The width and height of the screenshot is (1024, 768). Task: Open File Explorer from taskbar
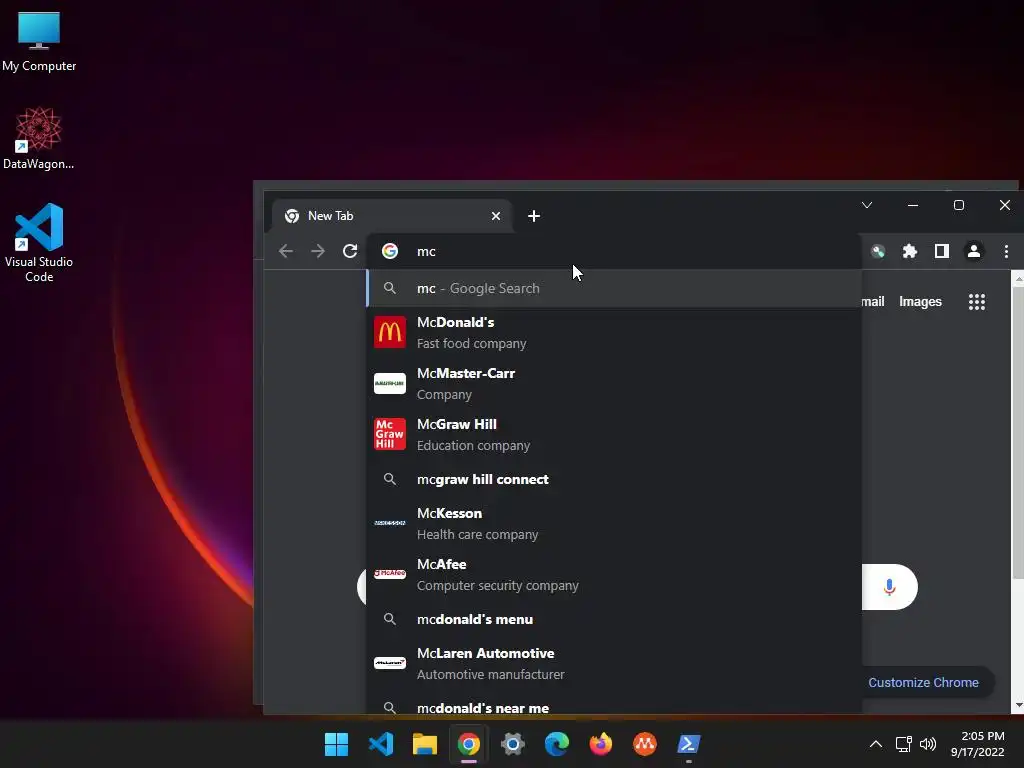(x=424, y=744)
